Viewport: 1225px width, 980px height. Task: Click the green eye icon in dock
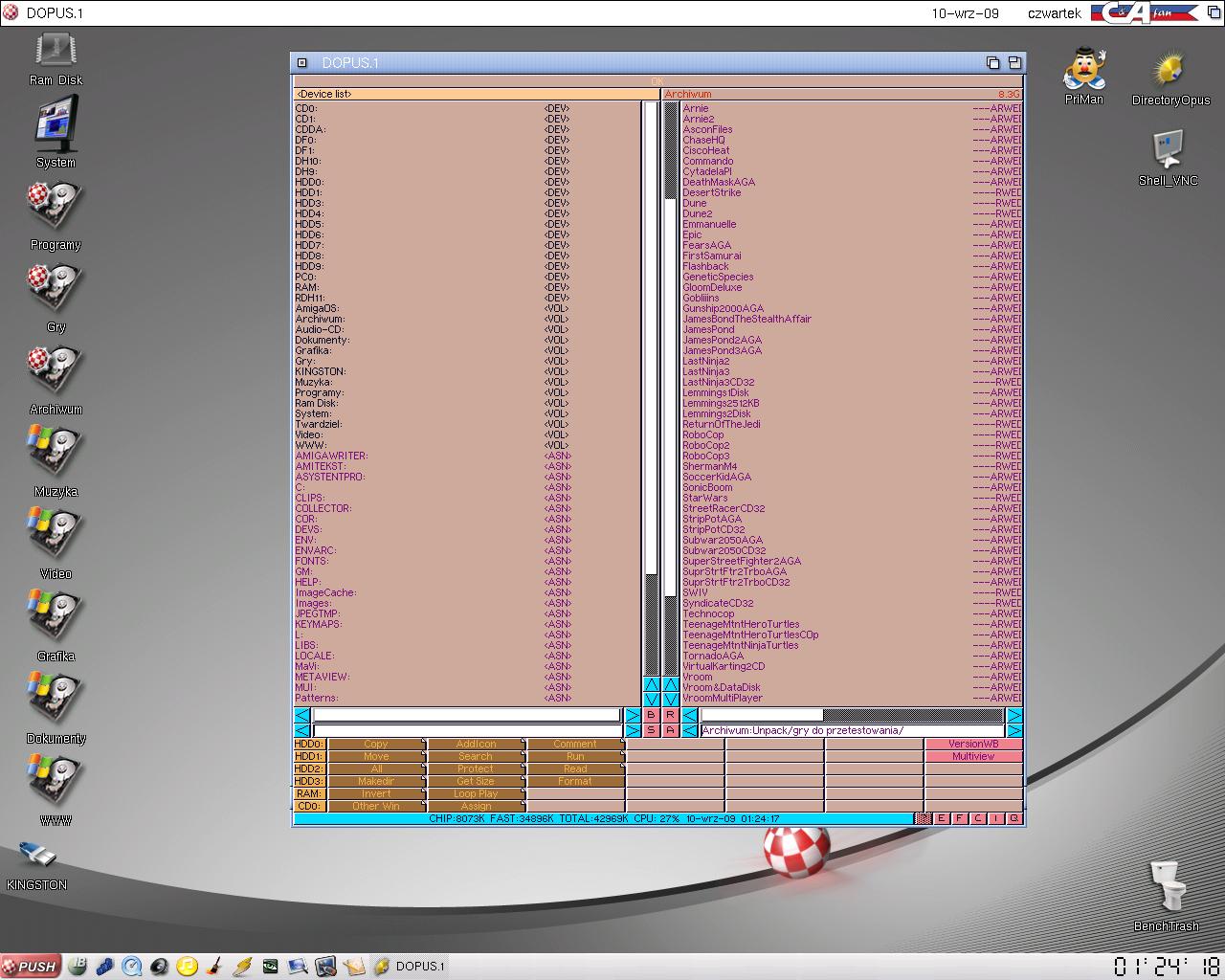[x=271, y=967]
